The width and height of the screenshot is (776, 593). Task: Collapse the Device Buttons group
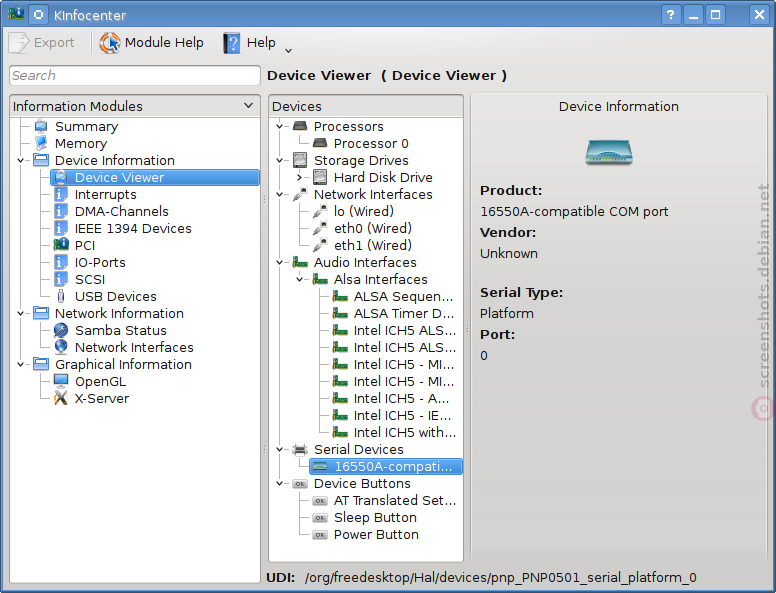(x=280, y=483)
